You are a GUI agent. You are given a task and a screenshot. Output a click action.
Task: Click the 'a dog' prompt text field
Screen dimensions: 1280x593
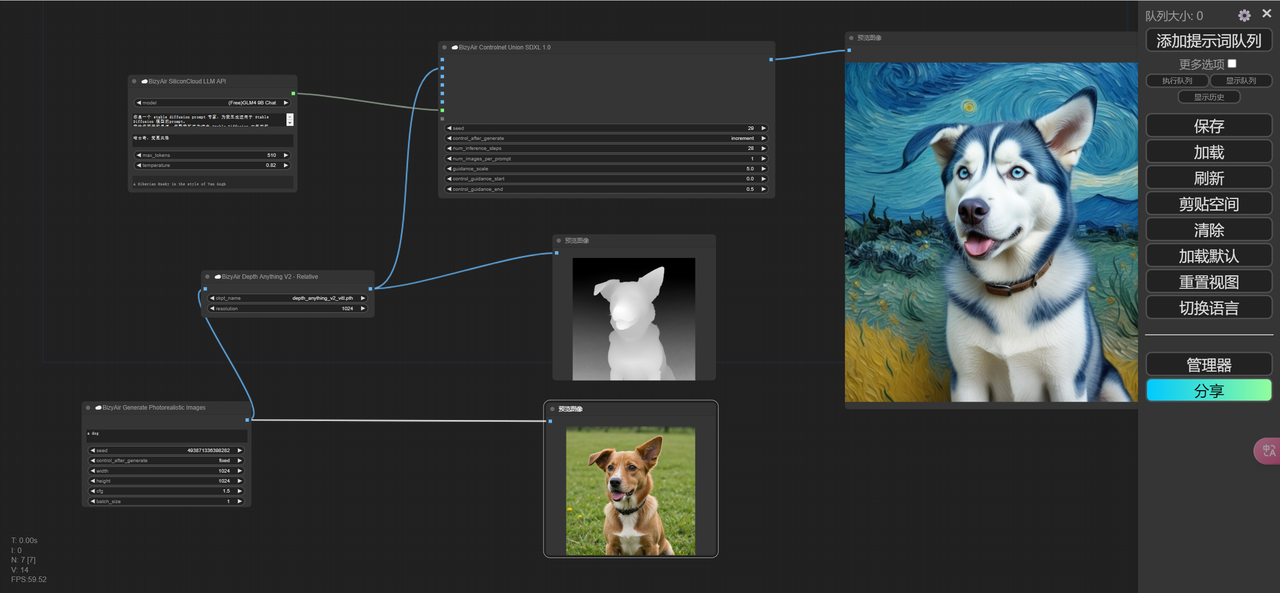166,434
